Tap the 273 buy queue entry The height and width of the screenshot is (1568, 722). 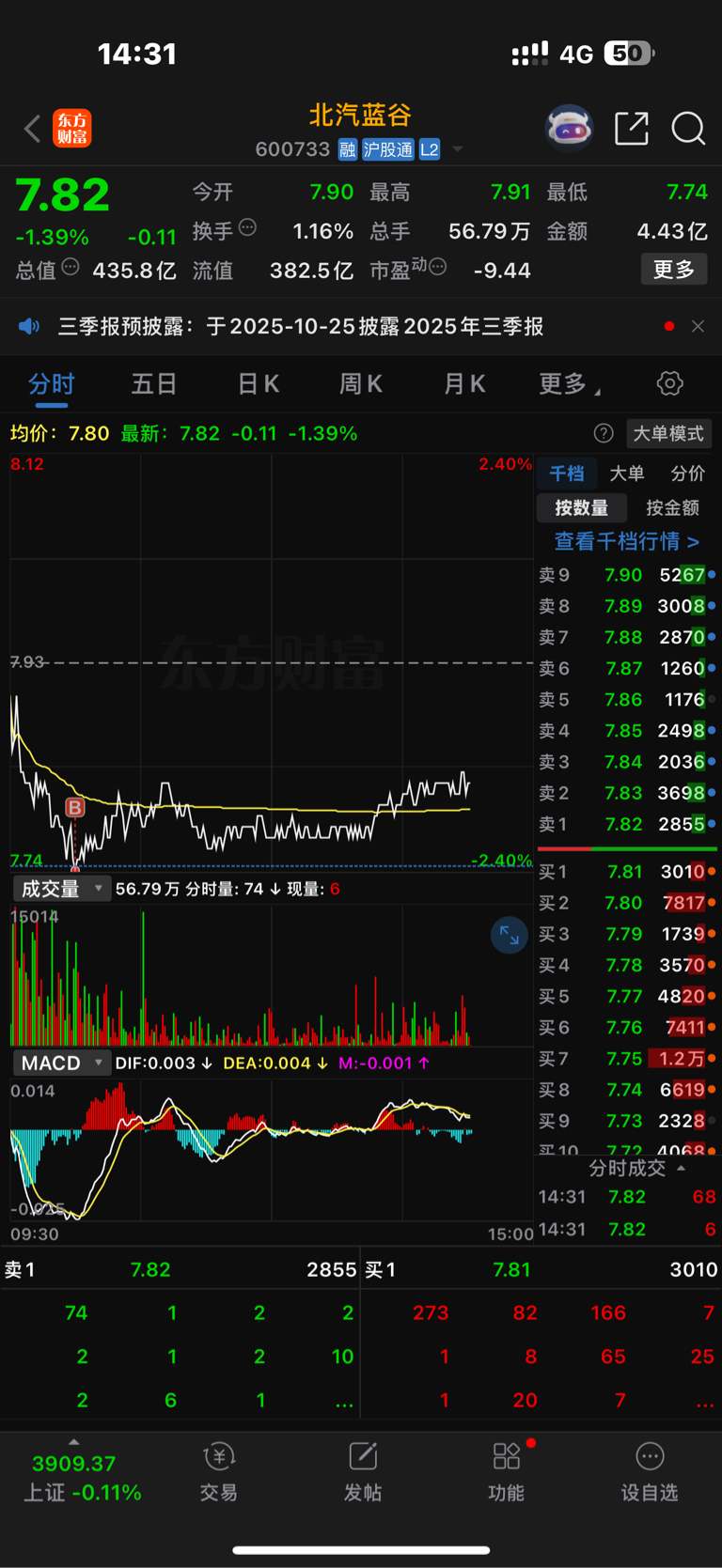tap(431, 1313)
